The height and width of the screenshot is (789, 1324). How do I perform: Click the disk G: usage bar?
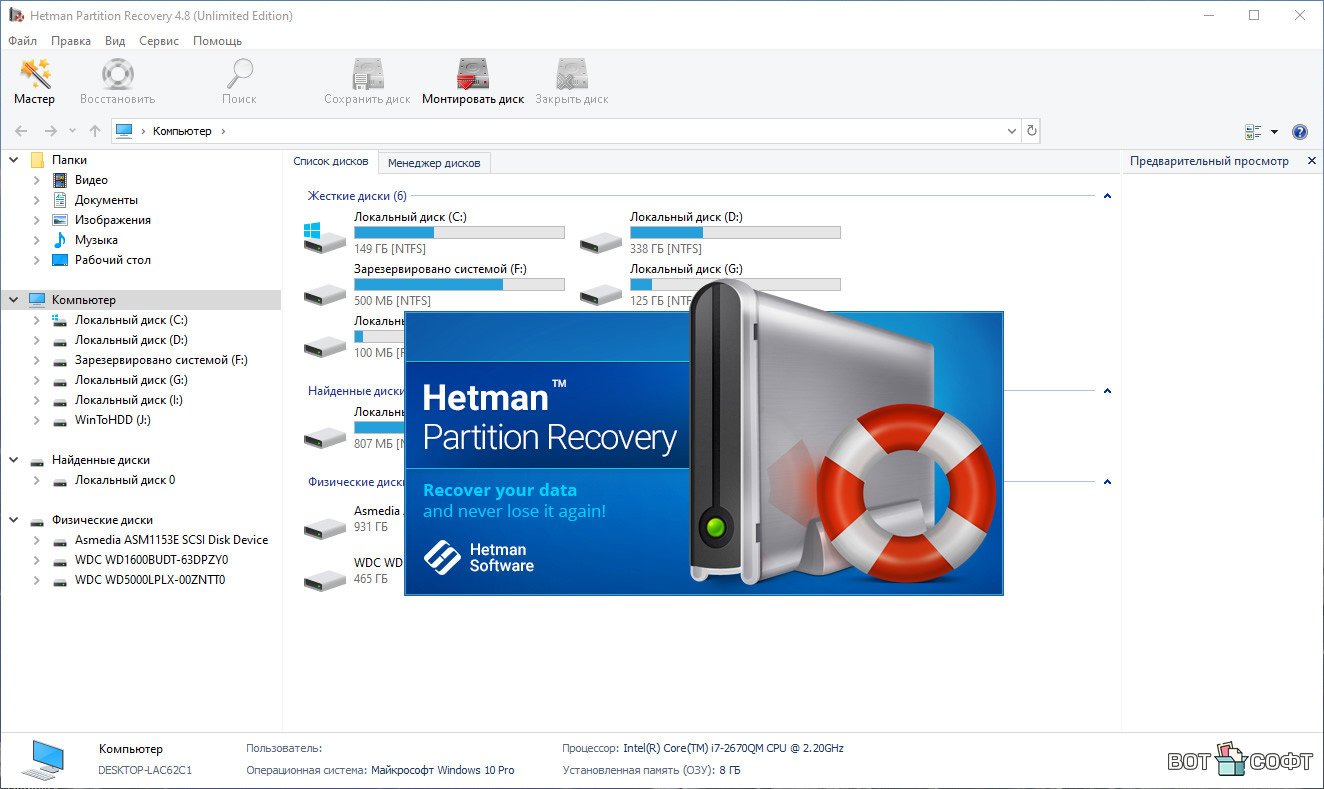click(735, 284)
